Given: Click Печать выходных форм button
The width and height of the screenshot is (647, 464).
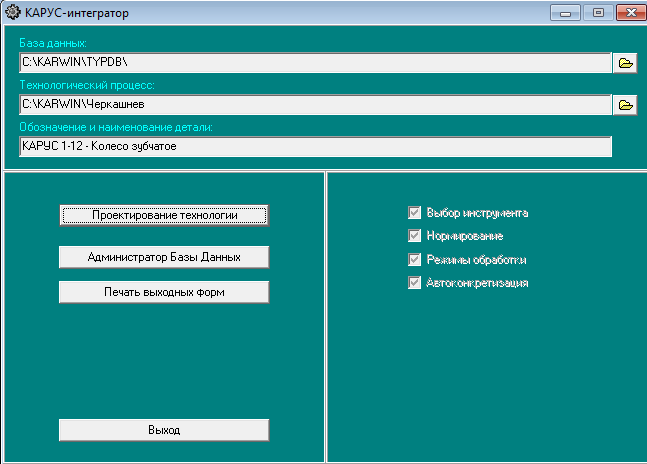Looking at the screenshot, I should tap(164, 292).
